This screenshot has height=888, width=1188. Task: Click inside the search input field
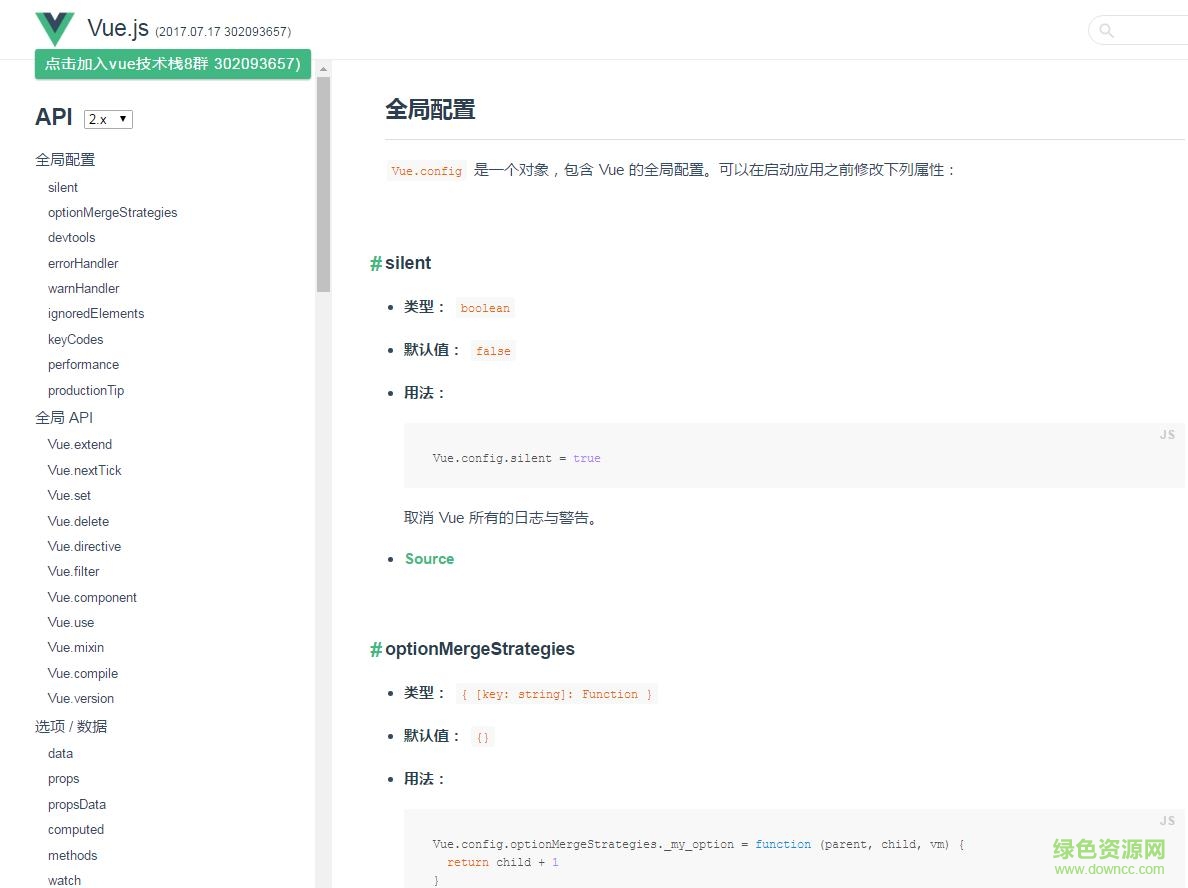coord(1150,30)
